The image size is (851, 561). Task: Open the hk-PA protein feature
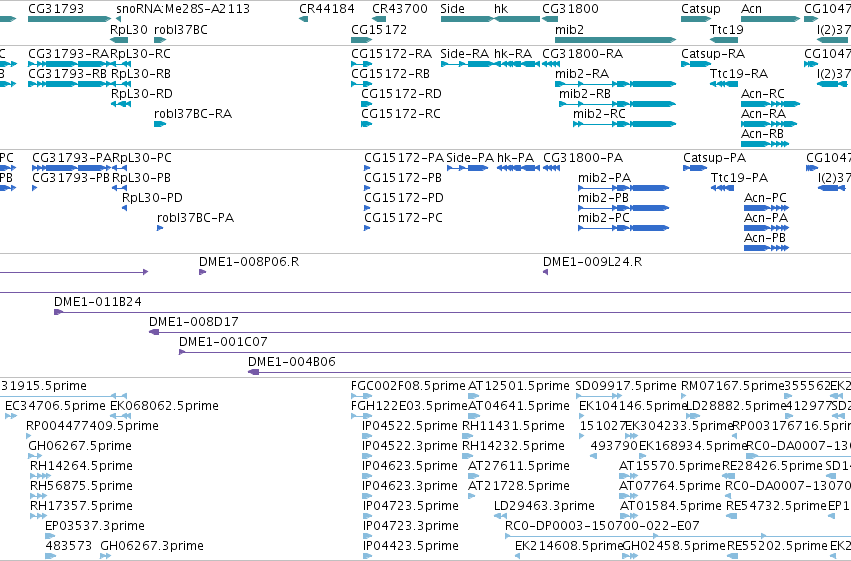(x=518, y=168)
